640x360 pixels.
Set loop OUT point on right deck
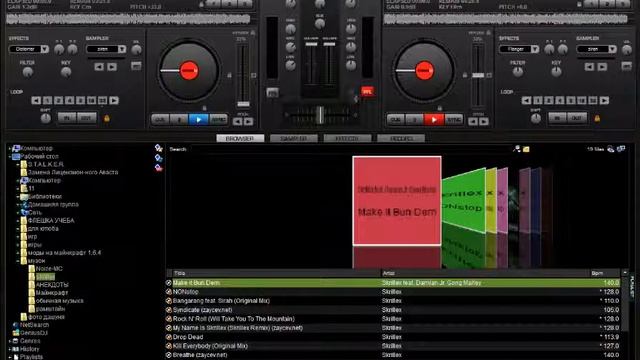576,118
